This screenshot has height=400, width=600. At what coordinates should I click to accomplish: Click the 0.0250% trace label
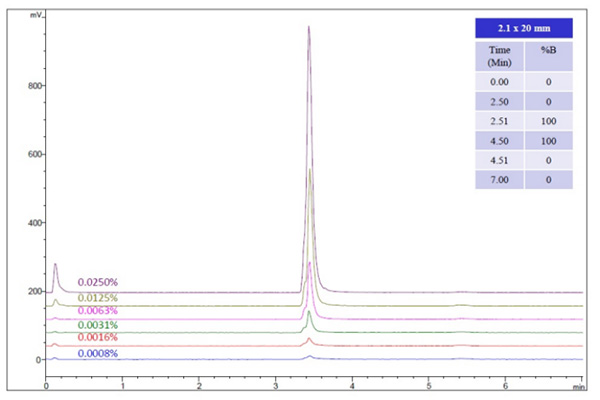pos(98,283)
